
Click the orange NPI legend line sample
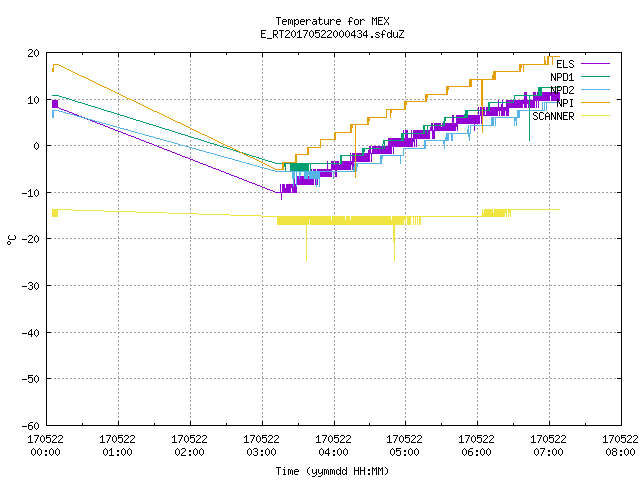tap(595, 102)
